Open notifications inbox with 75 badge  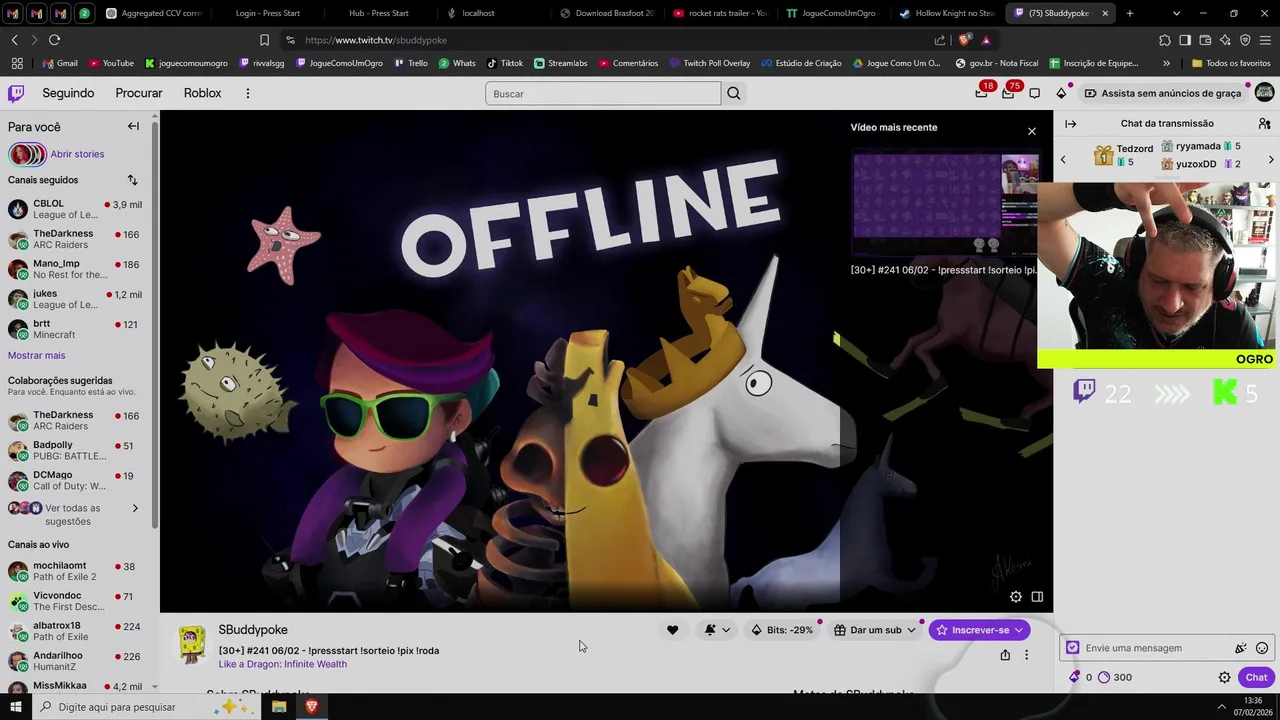tap(1008, 93)
